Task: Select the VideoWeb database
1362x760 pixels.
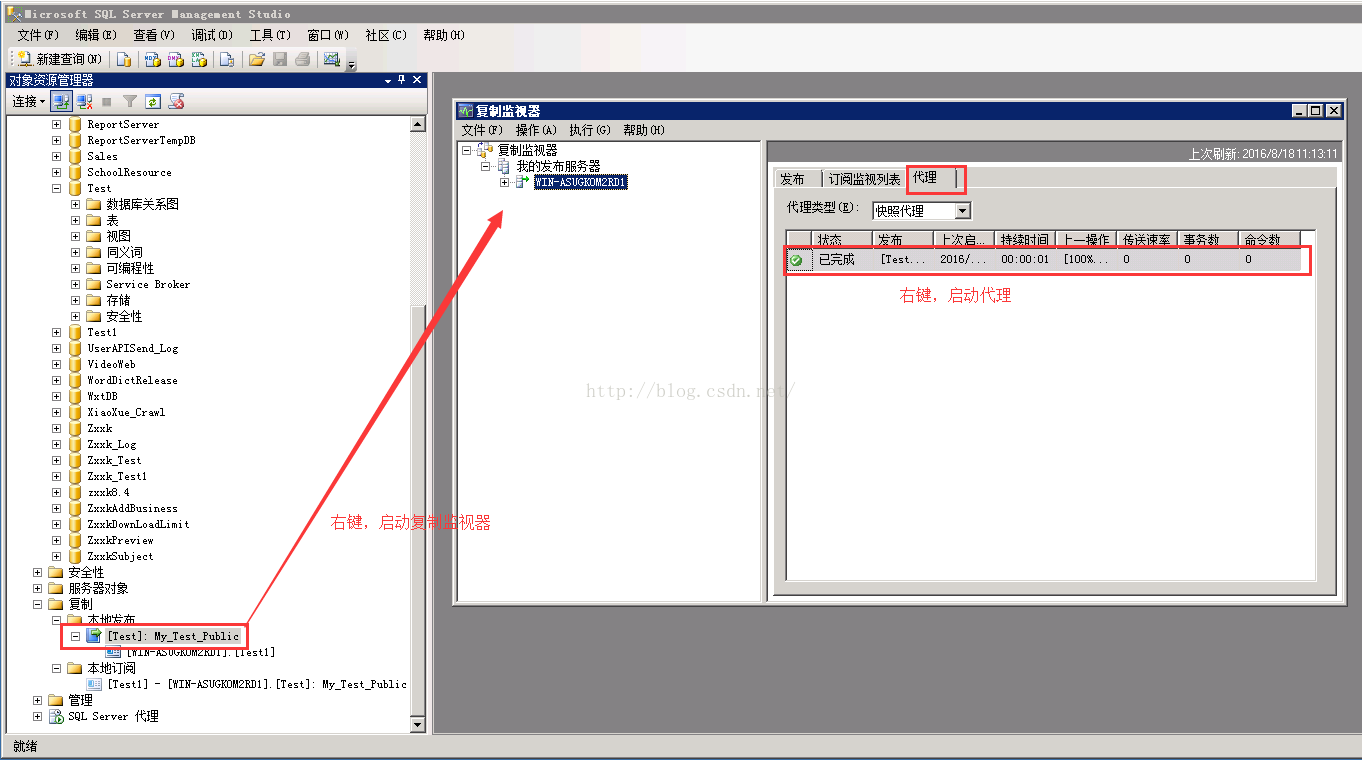Action: [111, 364]
